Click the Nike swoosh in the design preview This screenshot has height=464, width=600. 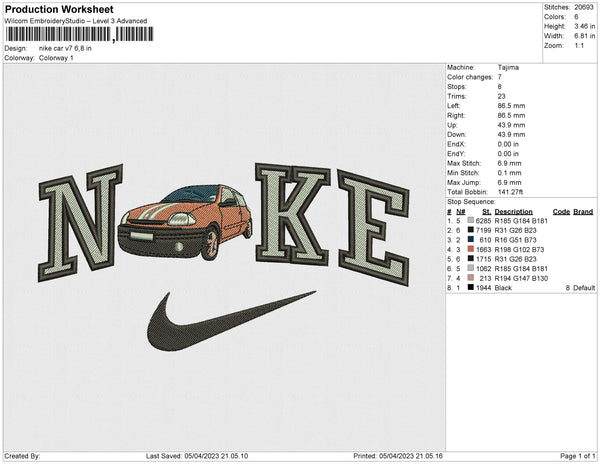pos(232,321)
